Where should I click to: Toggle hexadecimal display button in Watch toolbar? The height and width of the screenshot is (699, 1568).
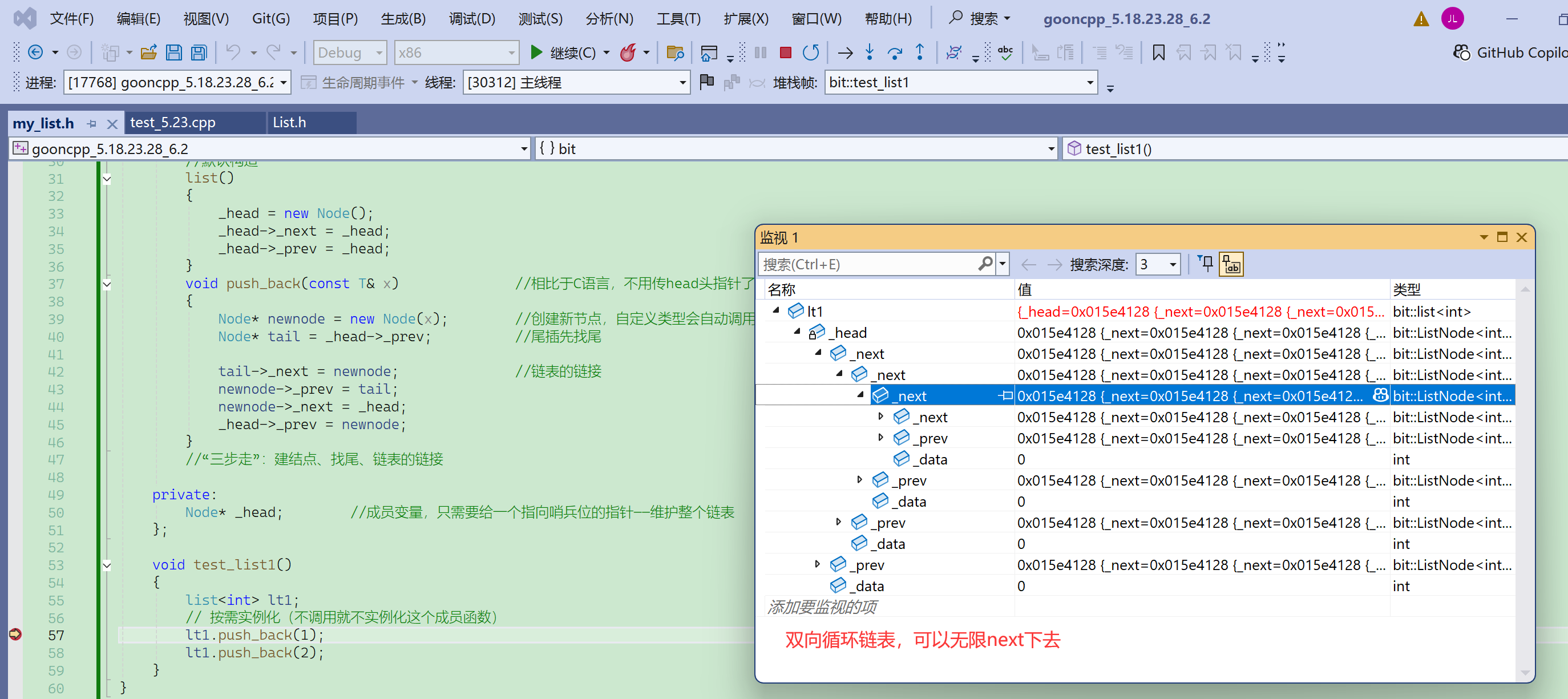(x=1231, y=264)
